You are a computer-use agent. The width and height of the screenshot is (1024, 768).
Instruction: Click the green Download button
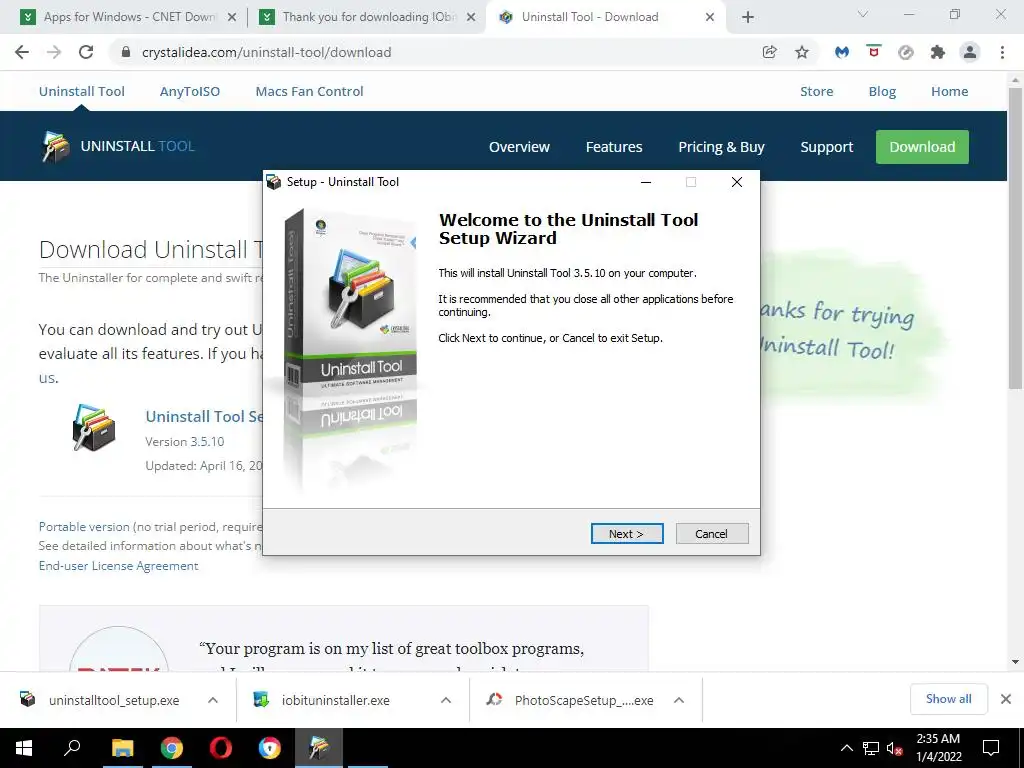[x=921, y=147]
